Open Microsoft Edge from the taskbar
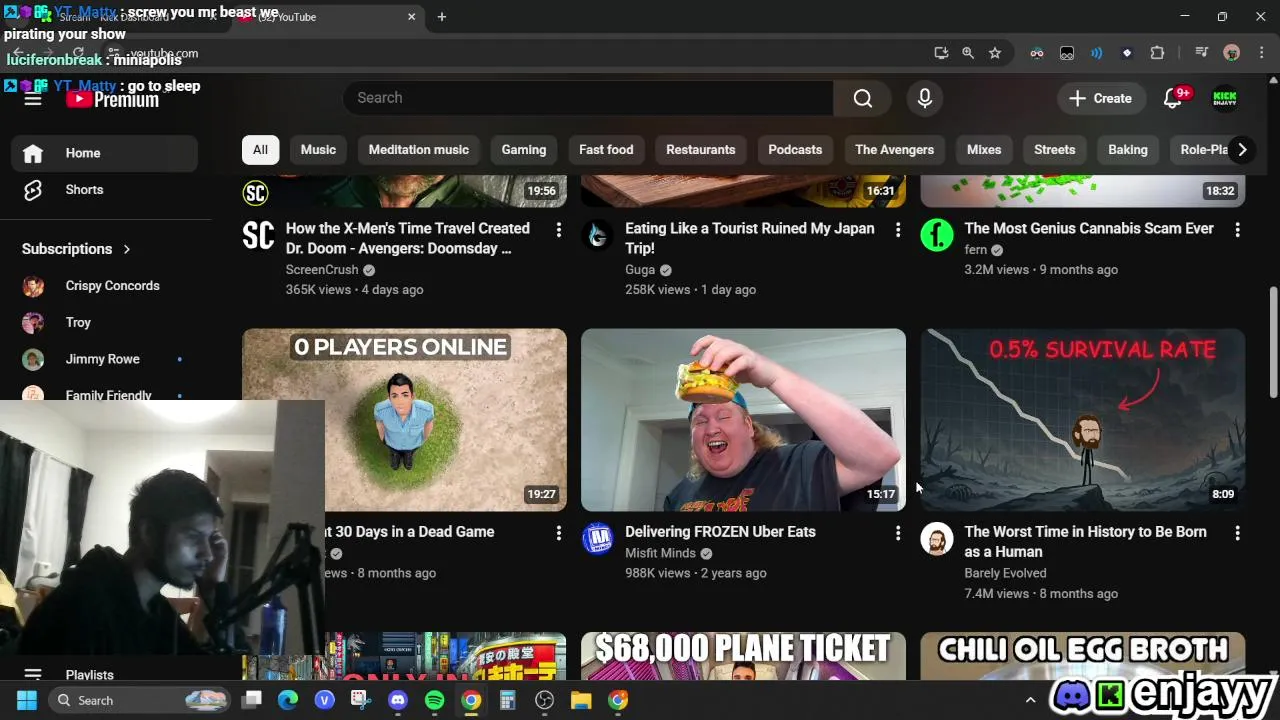Image resolution: width=1280 pixels, height=720 pixels. pyautogui.click(x=288, y=700)
